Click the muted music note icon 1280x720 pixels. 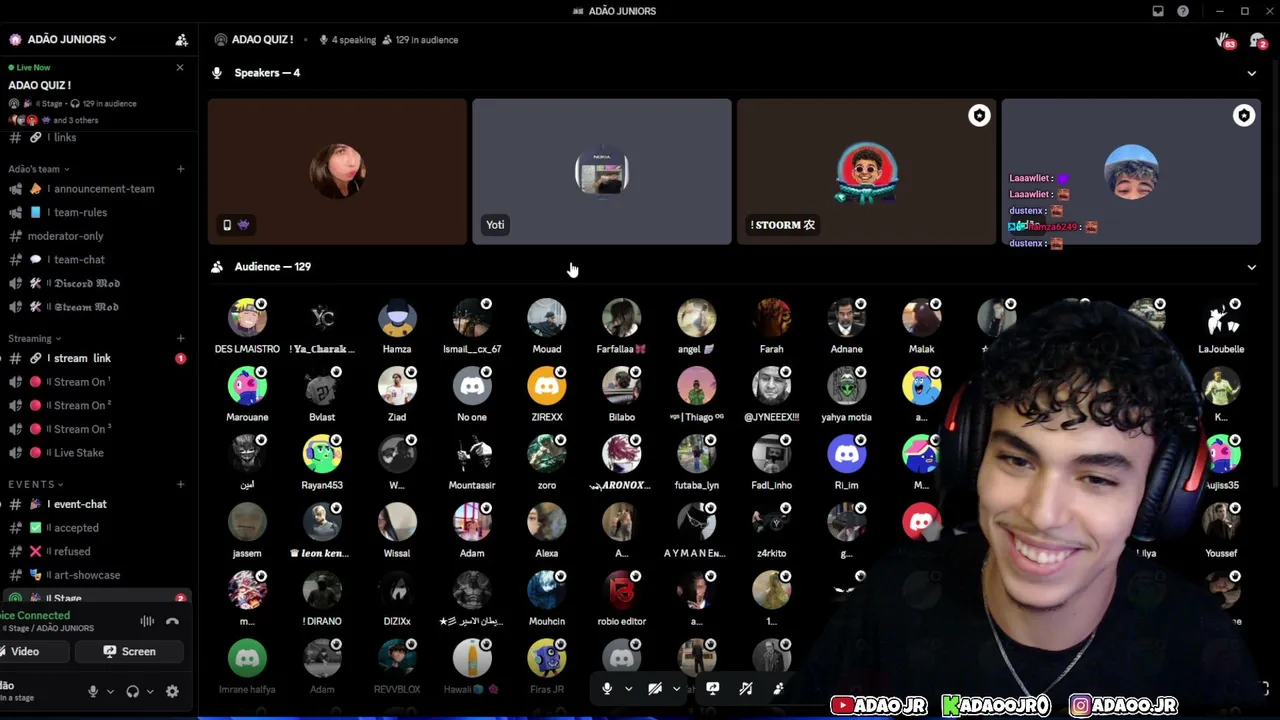(x=746, y=688)
